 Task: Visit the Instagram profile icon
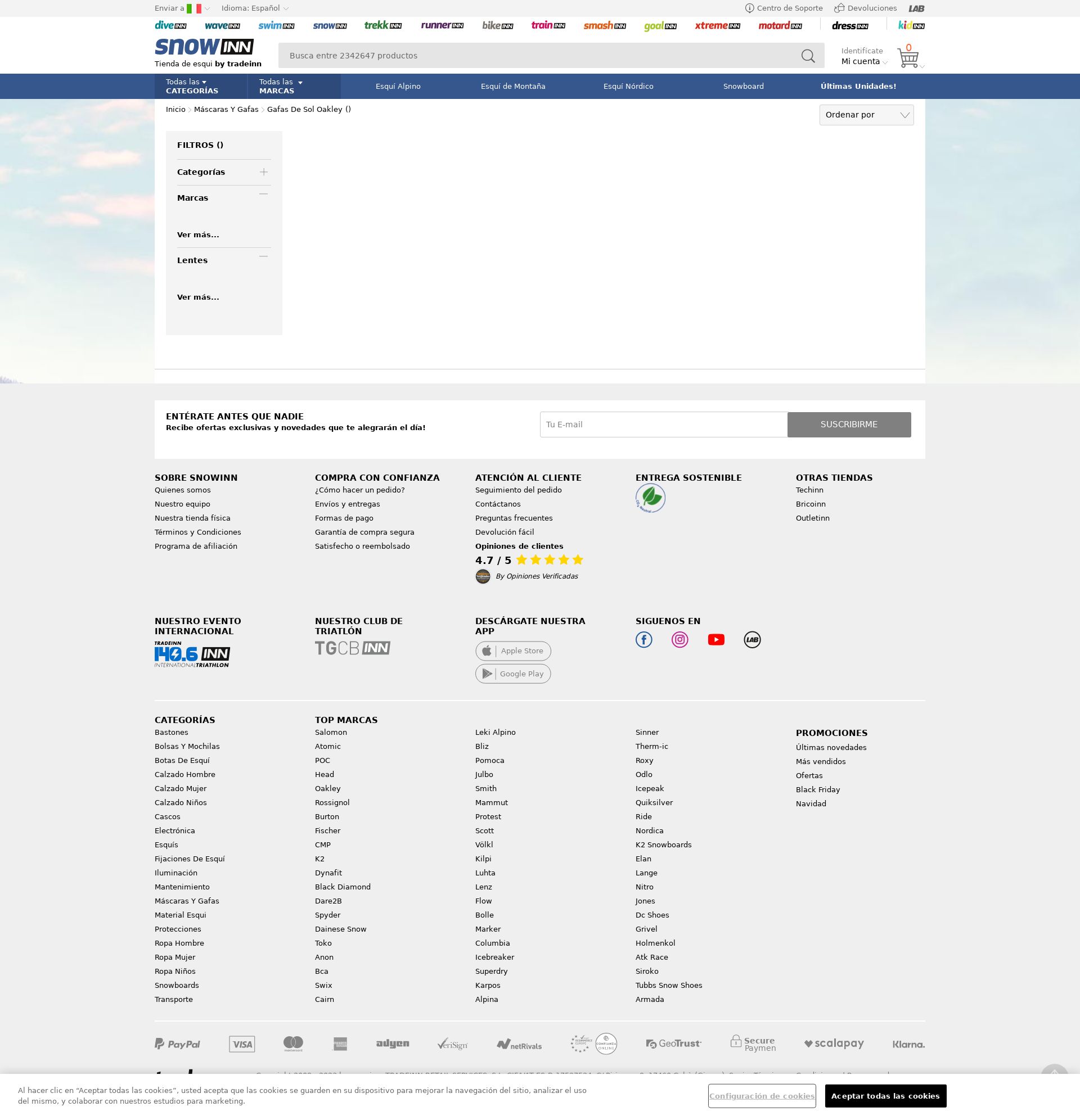tap(680, 639)
